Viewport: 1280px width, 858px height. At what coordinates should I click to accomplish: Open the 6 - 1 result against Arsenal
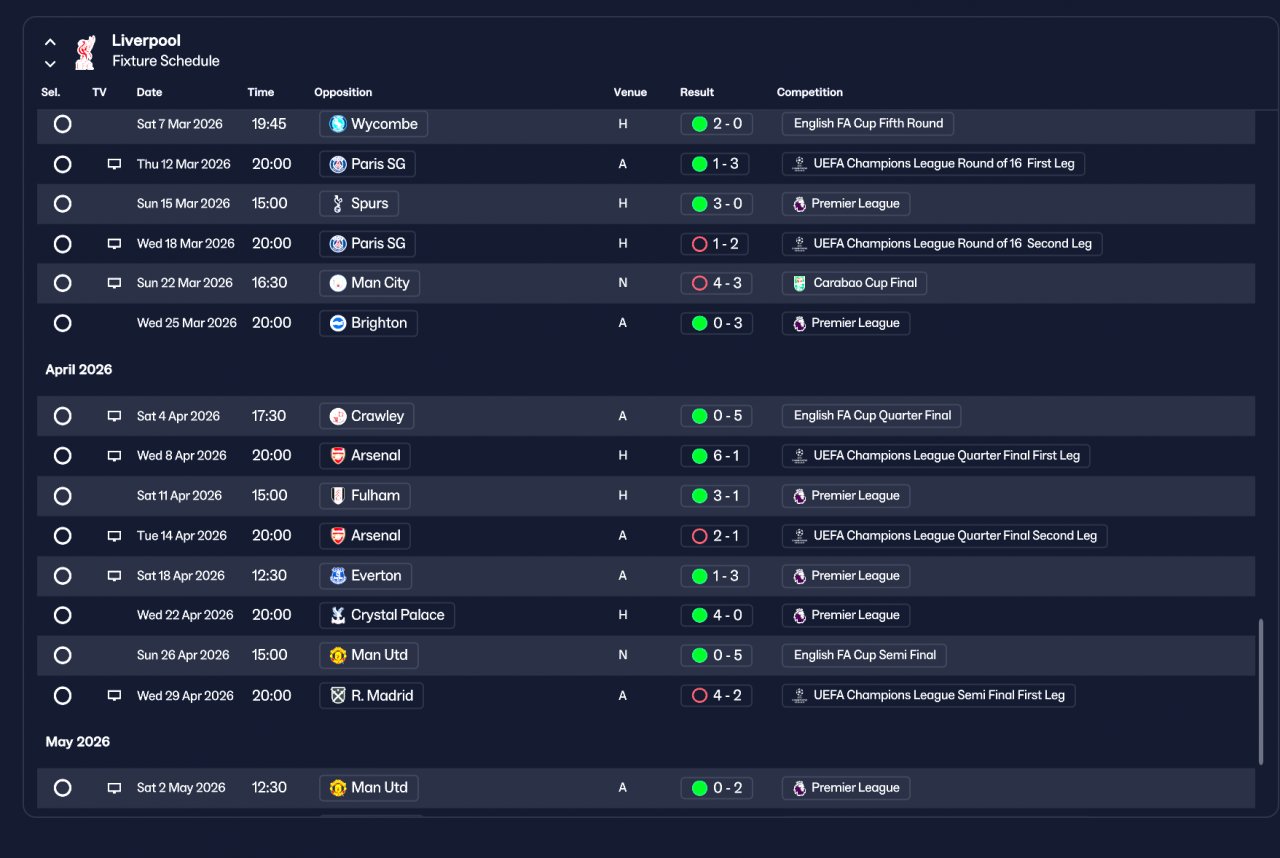[716, 456]
